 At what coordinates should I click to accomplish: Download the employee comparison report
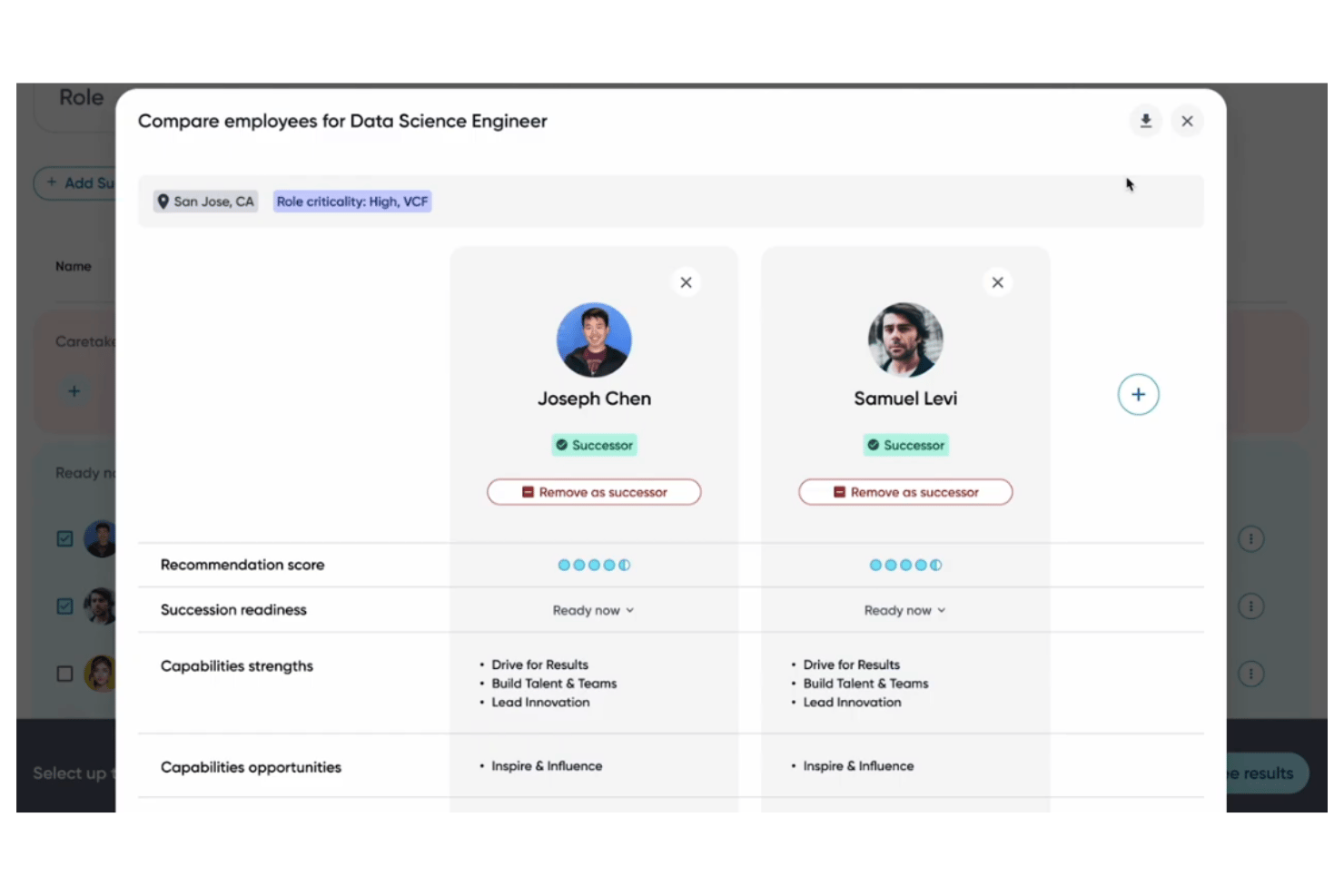(x=1146, y=121)
